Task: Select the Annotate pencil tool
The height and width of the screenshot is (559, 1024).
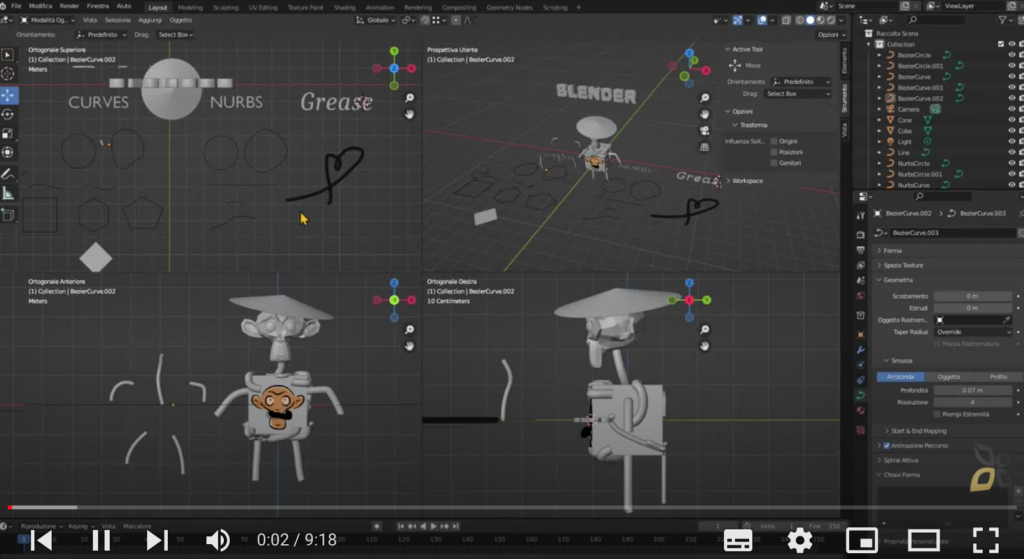Action: tap(8, 174)
